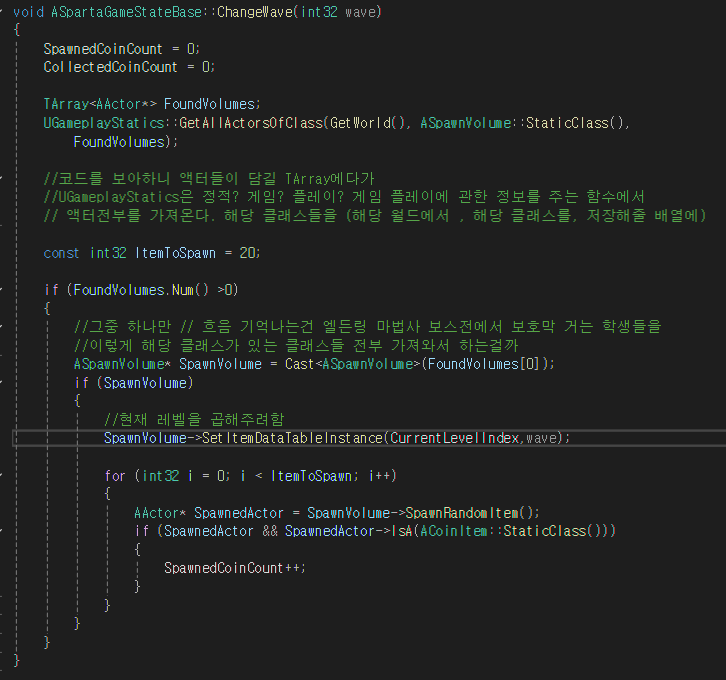
Task: Click the FoundVolumes[0] index expression
Action: coord(483,364)
